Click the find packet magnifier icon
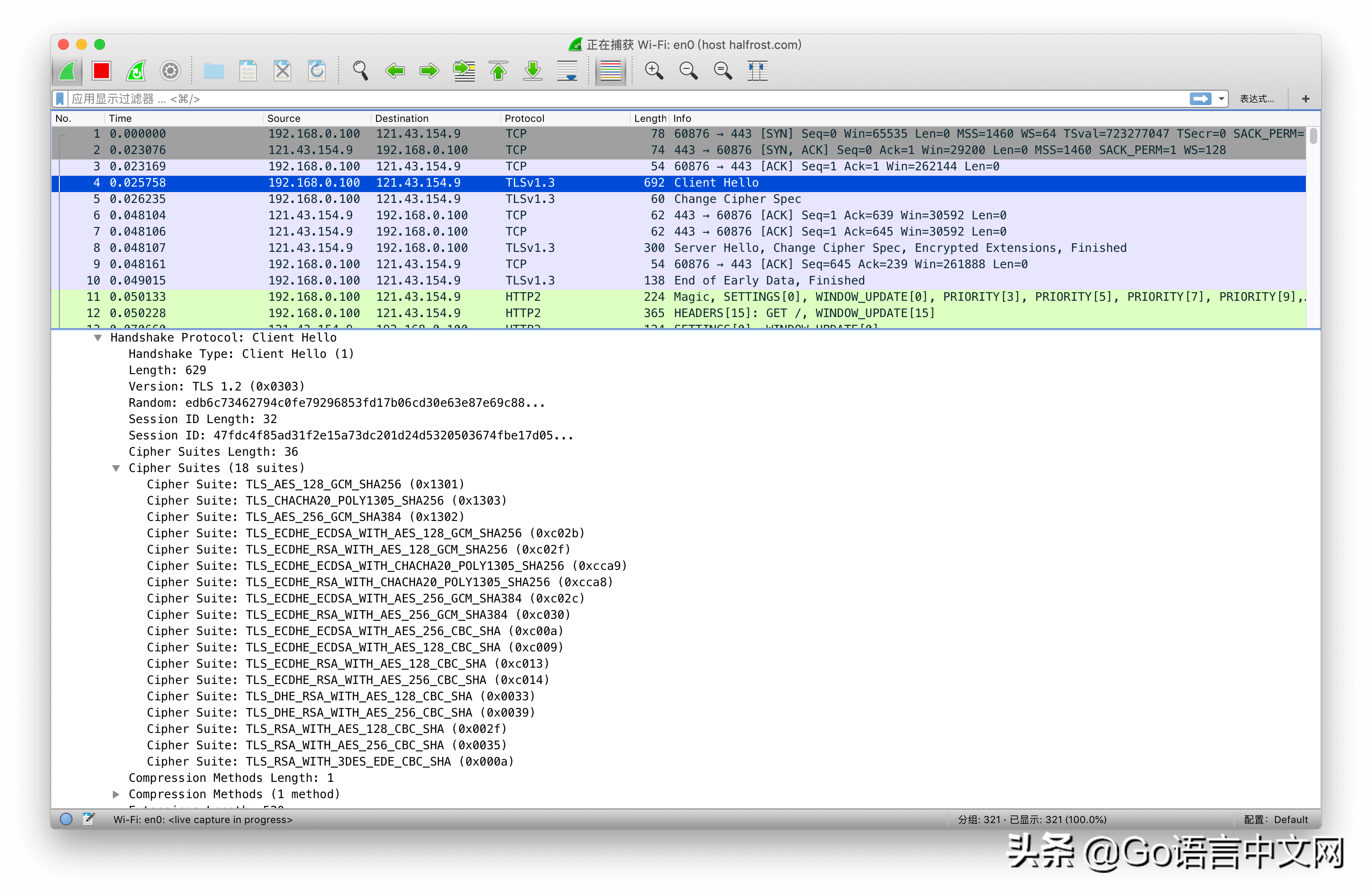This screenshot has width=1372, height=896. point(360,71)
